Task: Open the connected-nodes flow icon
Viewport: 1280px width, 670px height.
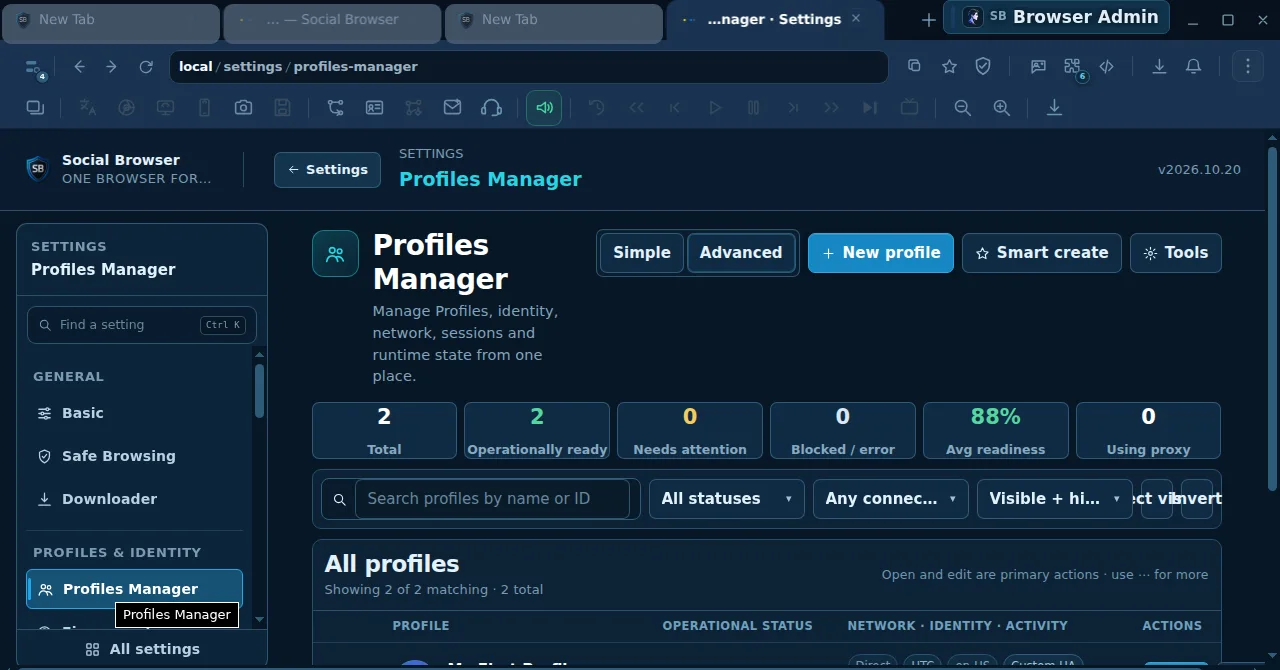Action: [x=335, y=107]
